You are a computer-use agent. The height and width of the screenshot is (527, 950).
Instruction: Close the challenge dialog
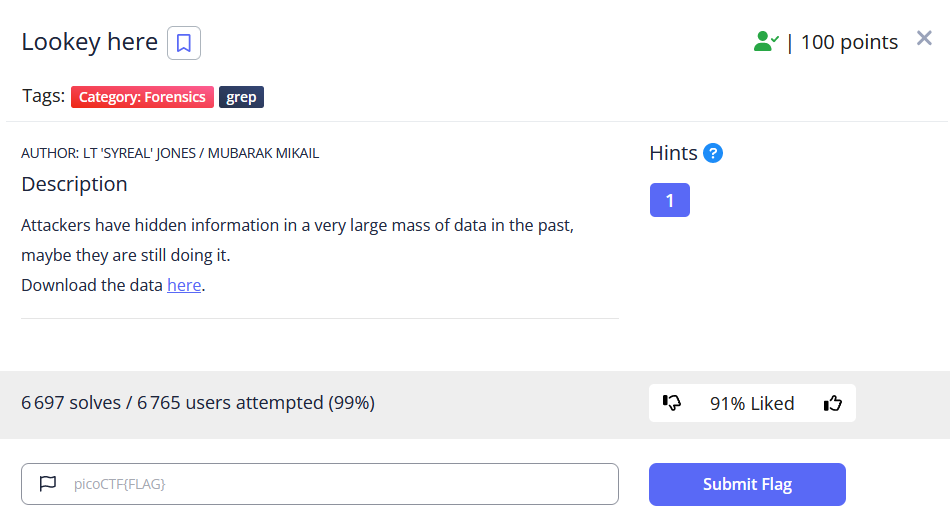tap(924, 38)
